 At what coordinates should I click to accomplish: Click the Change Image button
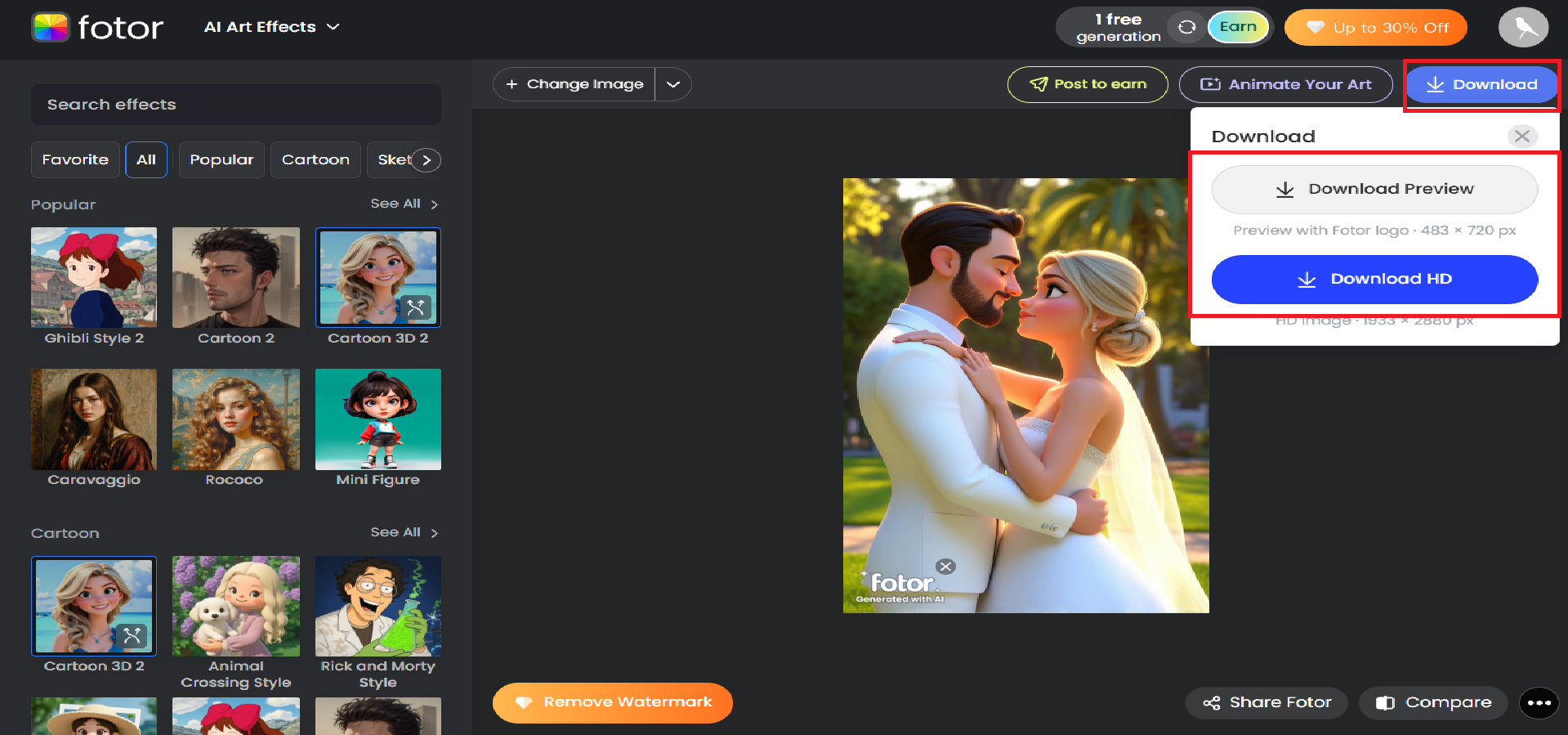[574, 84]
